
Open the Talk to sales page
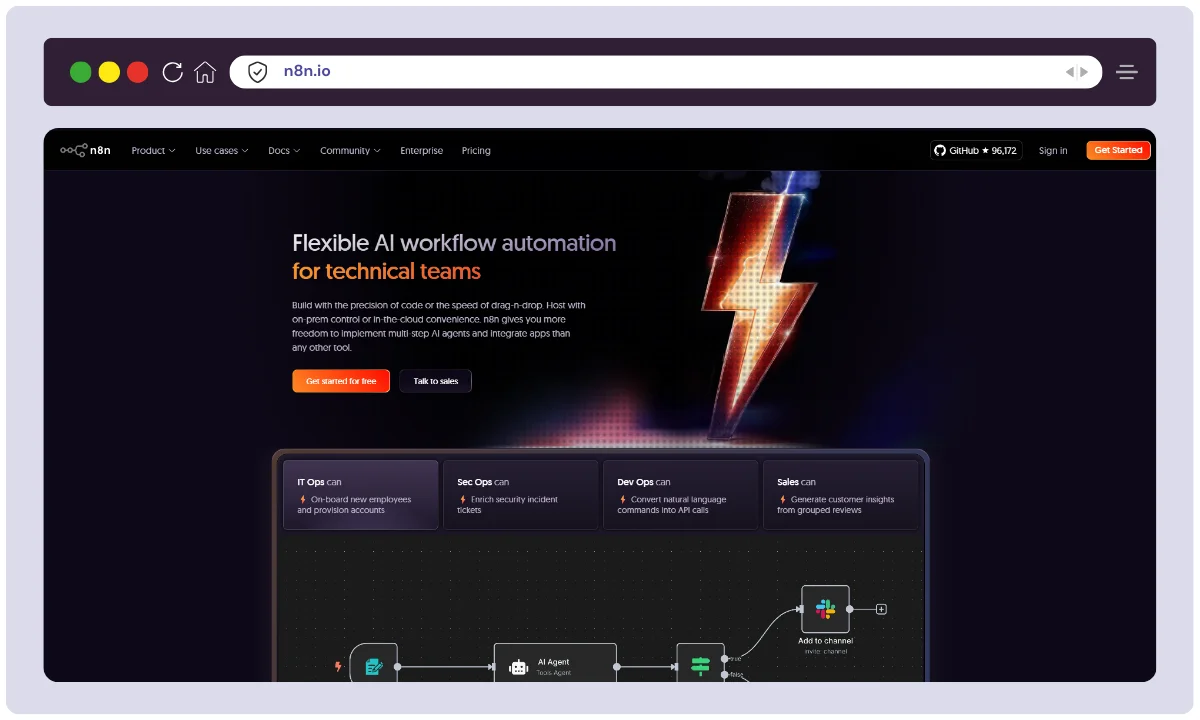tap(435, 381)
